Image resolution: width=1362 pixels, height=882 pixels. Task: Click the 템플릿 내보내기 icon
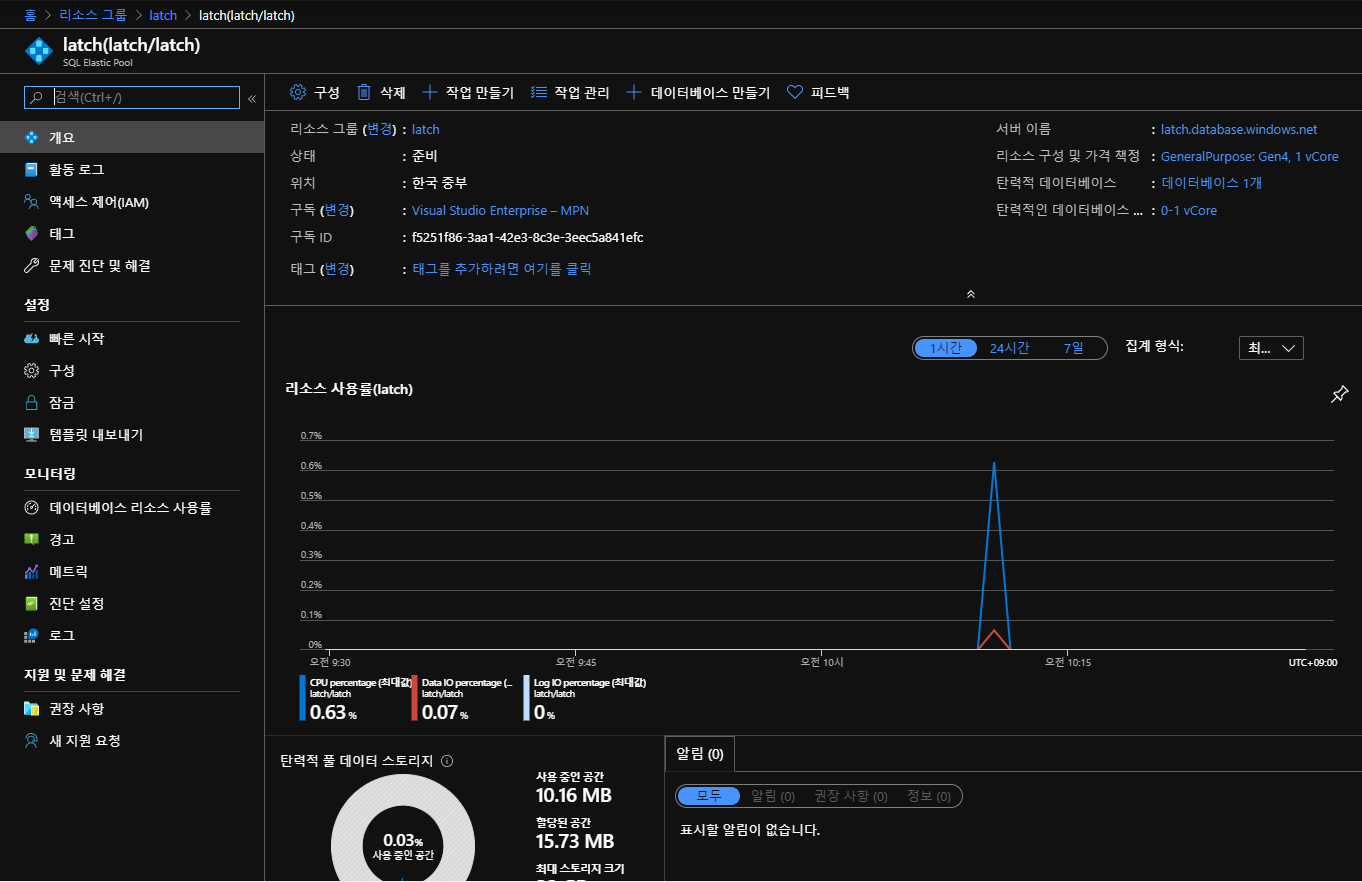[32, 435]
